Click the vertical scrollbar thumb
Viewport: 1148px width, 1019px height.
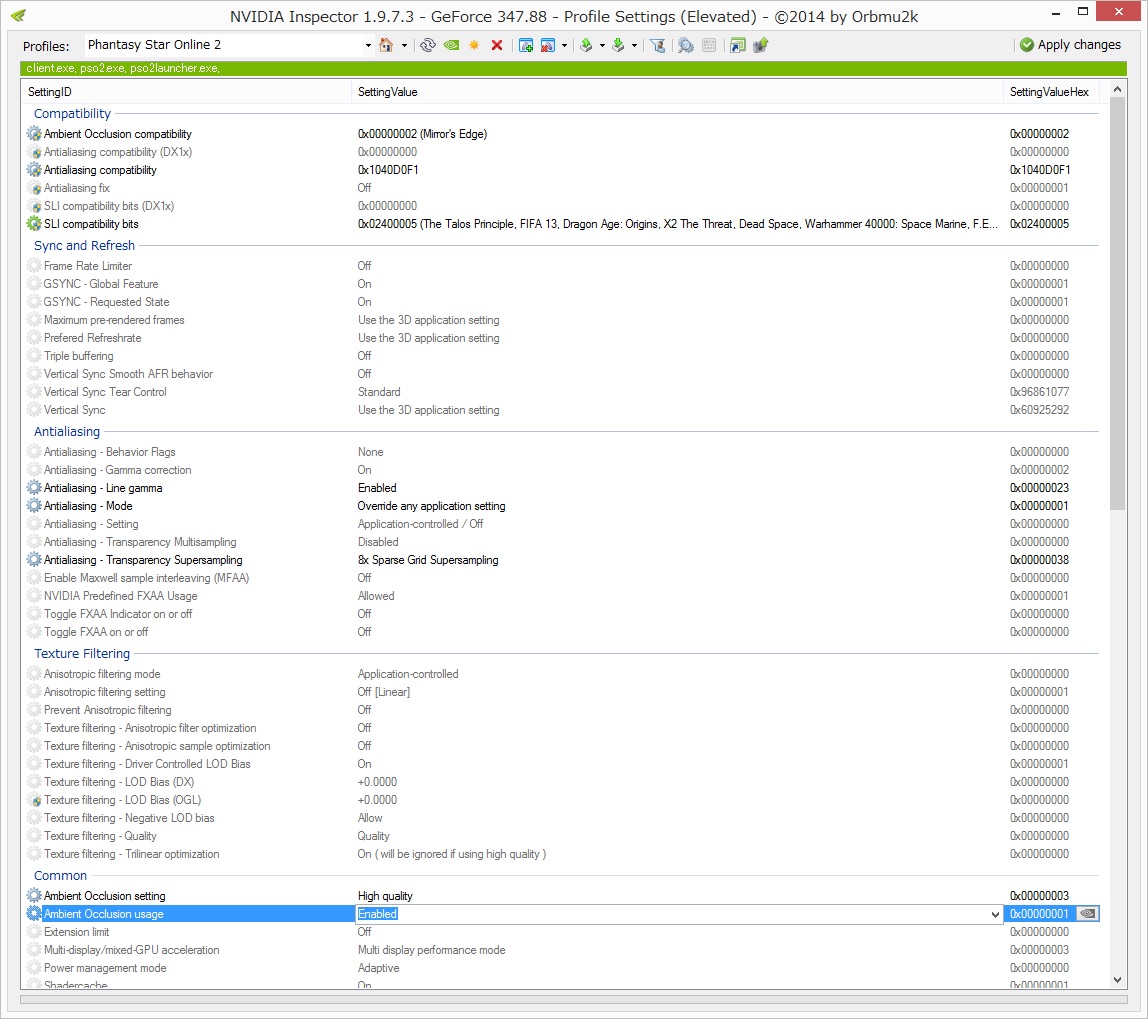(1117, 304)
